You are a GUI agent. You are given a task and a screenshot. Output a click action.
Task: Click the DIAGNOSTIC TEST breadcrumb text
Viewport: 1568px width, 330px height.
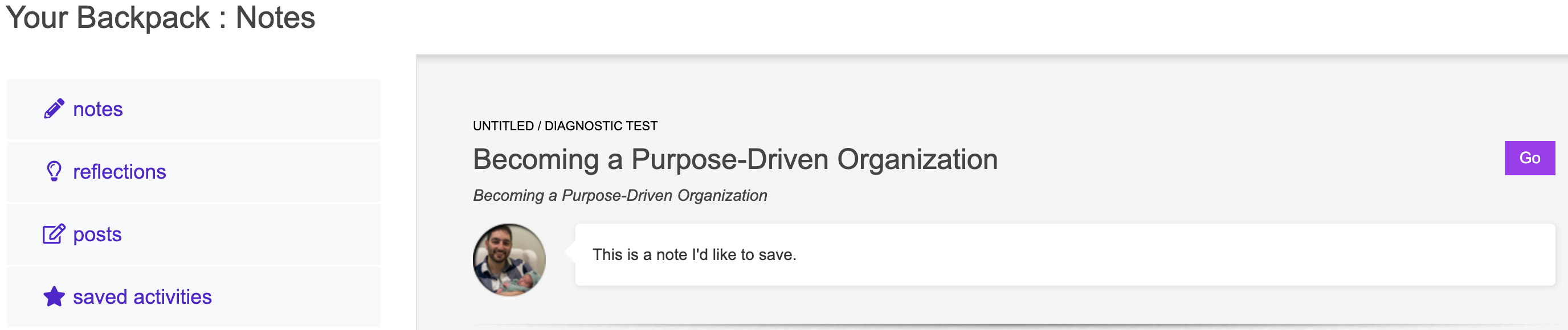point(601,126)
